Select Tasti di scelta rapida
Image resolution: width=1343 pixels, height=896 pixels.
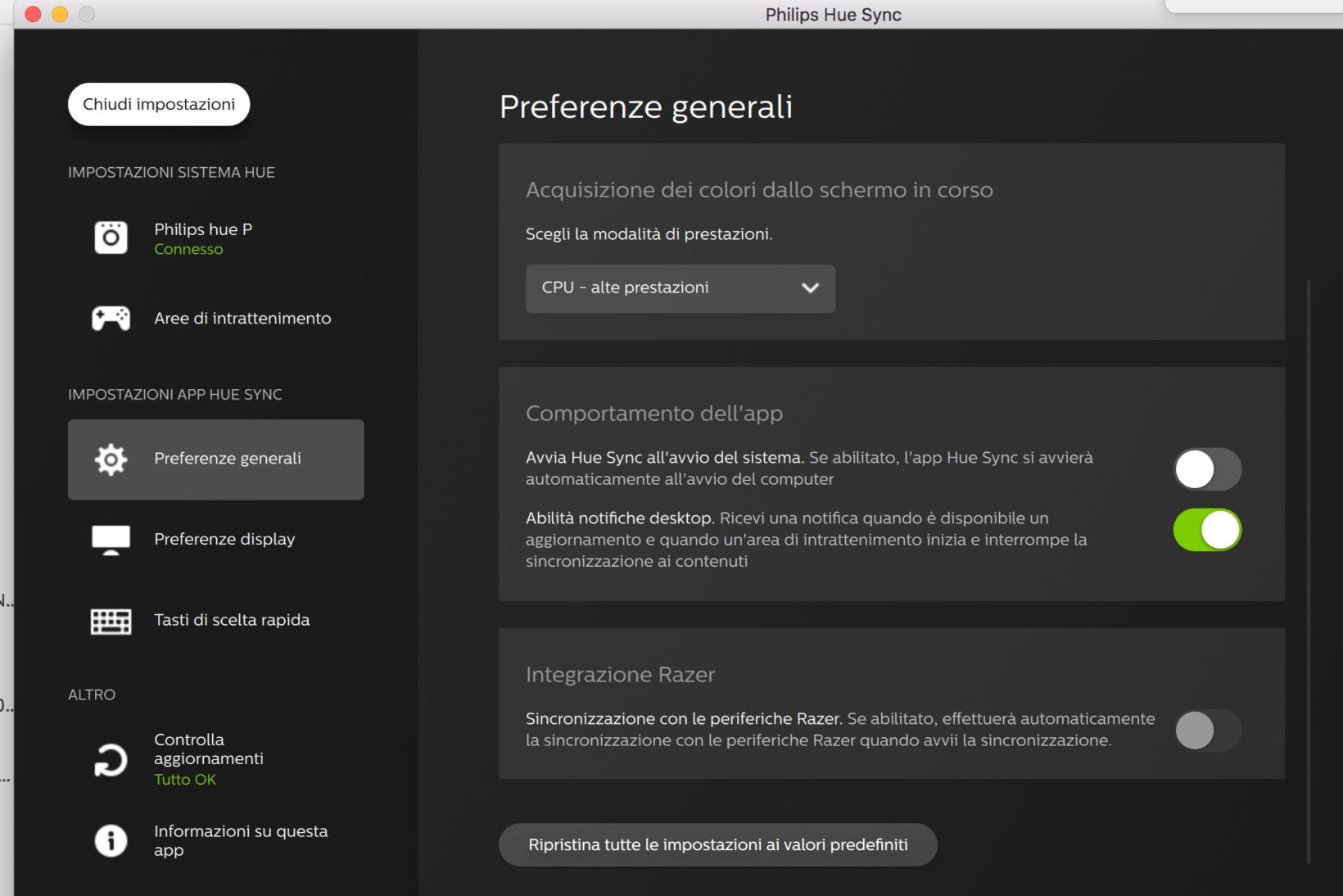tap(232, 620)
